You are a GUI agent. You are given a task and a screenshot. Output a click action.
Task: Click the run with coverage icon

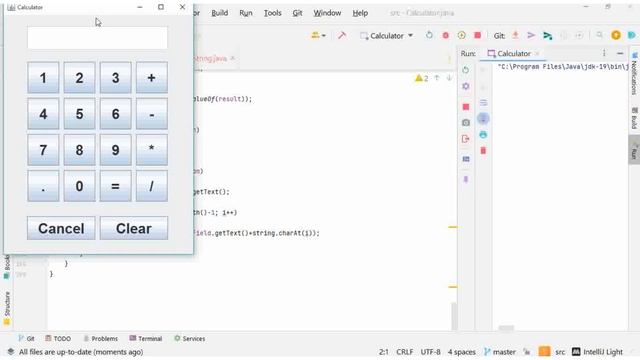(462, 36)
